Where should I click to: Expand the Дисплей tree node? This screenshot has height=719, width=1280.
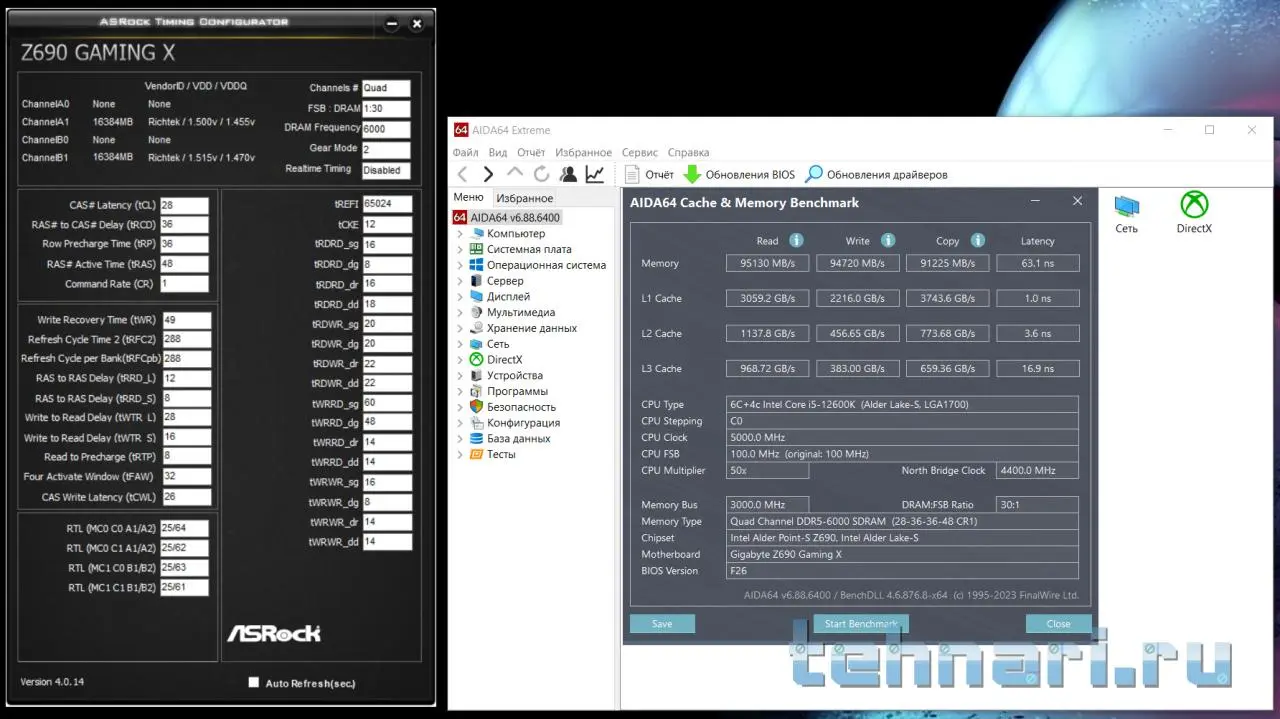click(460, 297)
